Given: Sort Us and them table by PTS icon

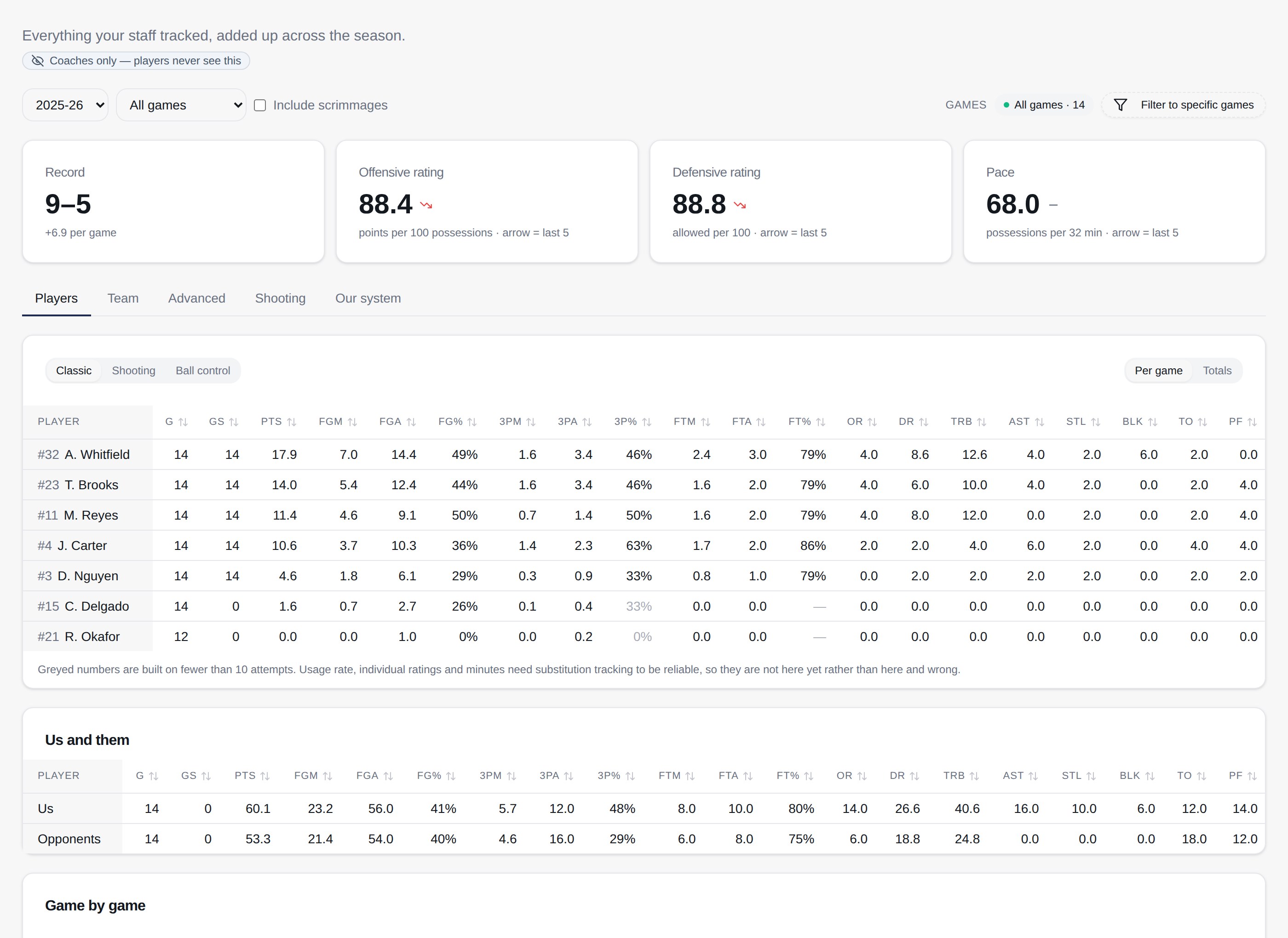Looking at the screenshot, I should [264, 776].
